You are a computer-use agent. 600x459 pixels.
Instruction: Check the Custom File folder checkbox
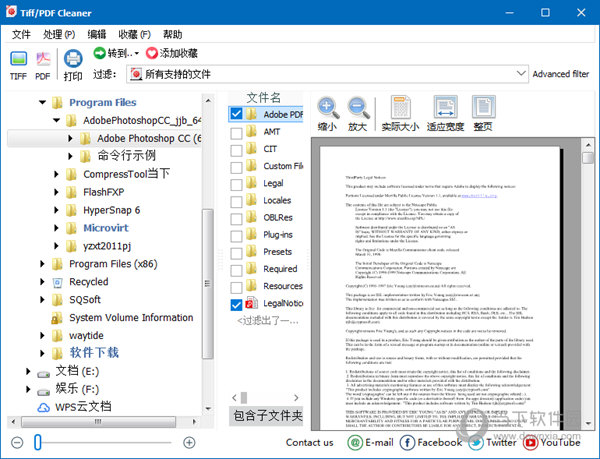236,168
